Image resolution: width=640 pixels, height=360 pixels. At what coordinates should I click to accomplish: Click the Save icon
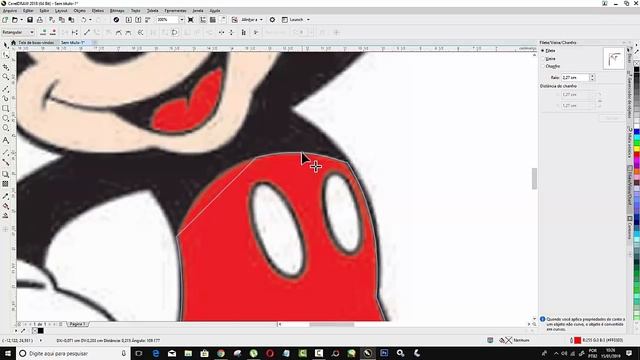pos(30,20)
